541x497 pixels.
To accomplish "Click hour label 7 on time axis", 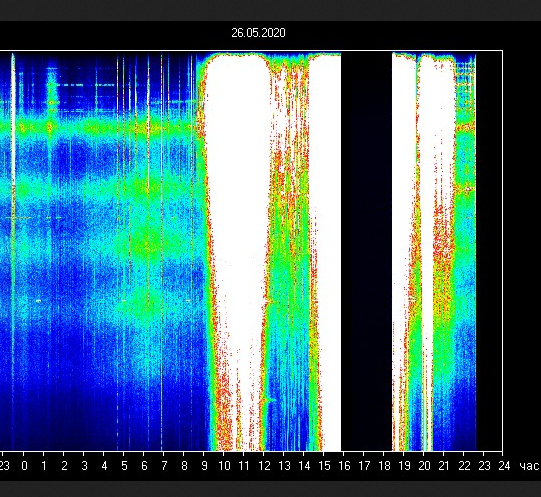I will [x=164, y=466].
